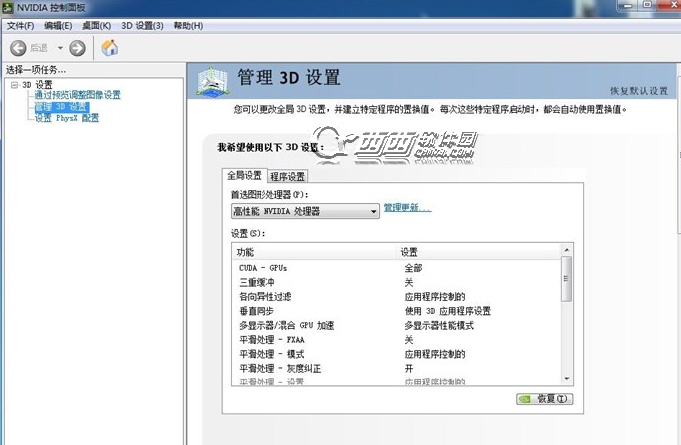The image size is (681, 445).
Task: Minimize the NVIDIA window
Action: [x=627, y=5]
